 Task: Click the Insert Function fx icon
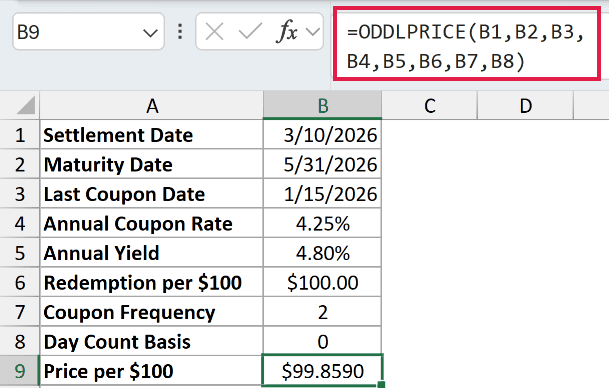(x=287, y=31)
